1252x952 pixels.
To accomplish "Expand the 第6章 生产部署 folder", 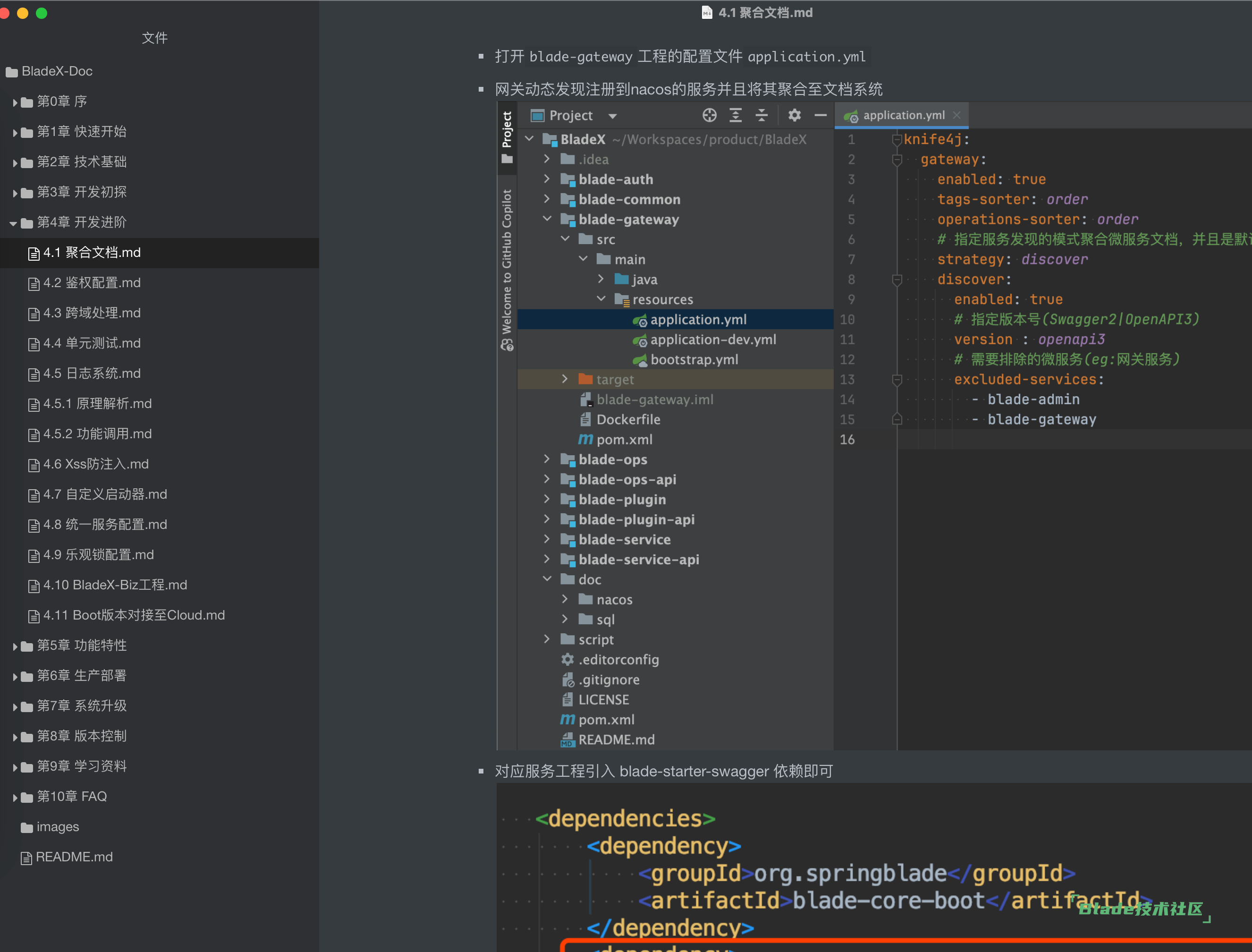I will tap(15, 677).
